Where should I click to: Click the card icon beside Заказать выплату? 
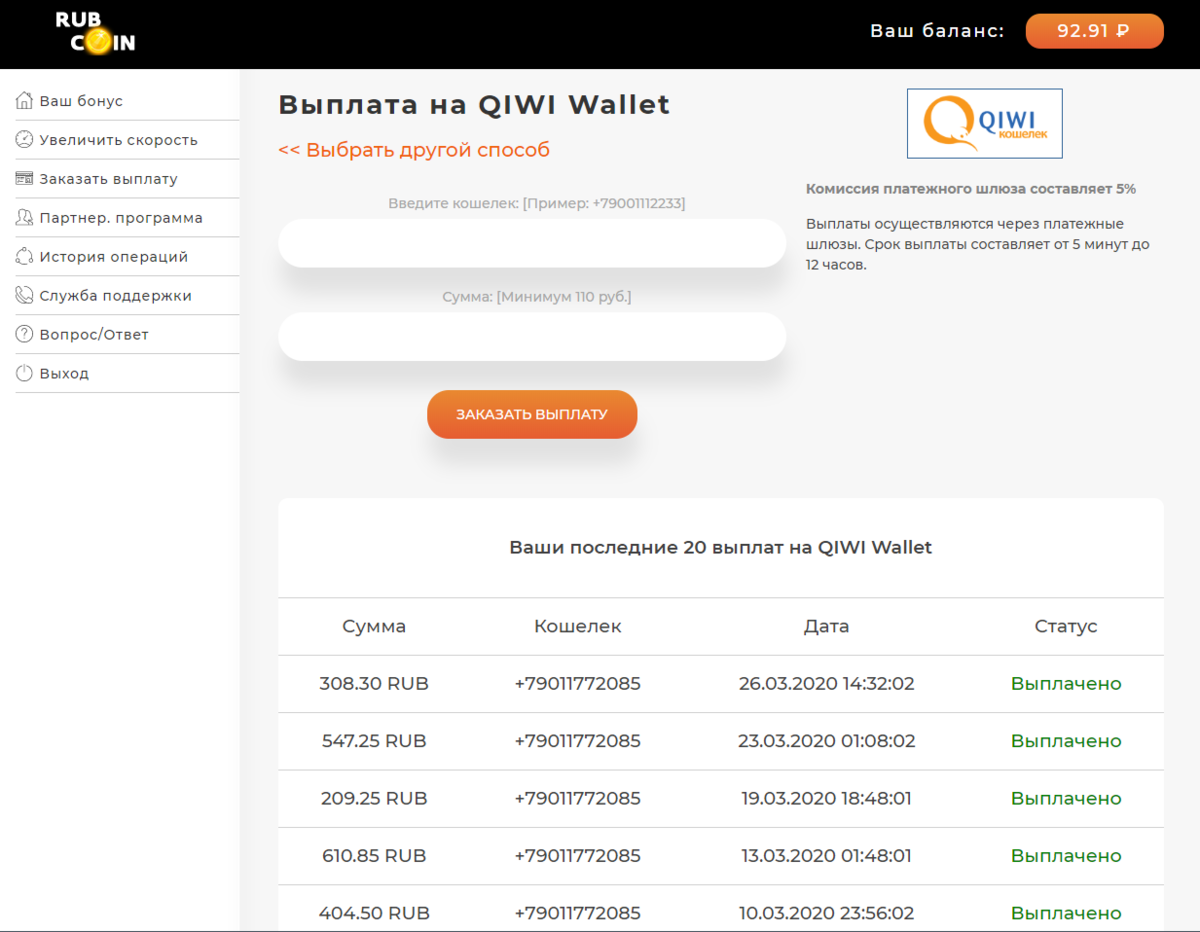point(25,179)
